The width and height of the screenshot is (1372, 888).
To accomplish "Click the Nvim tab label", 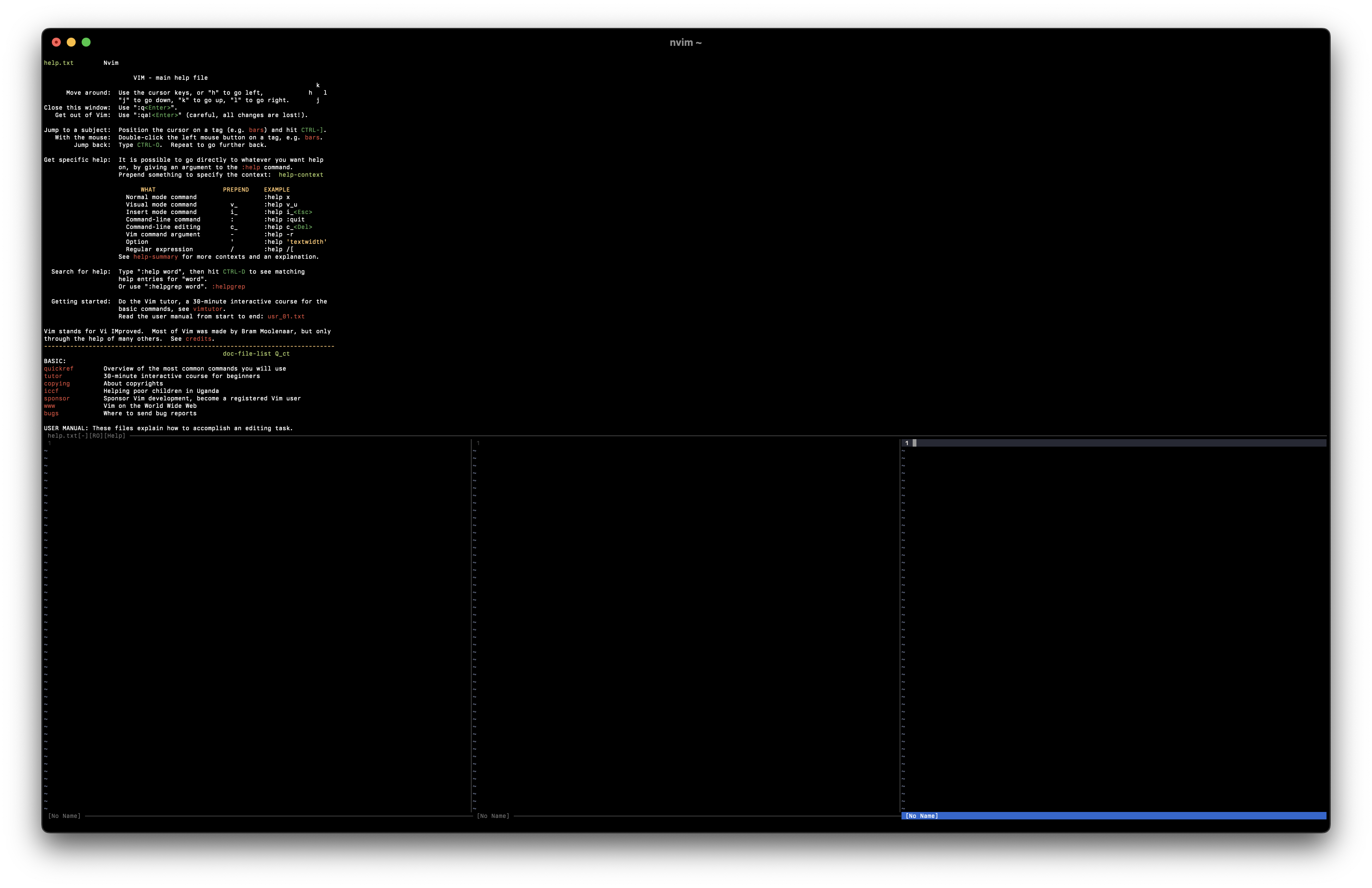I will click(x=111, y=63).
